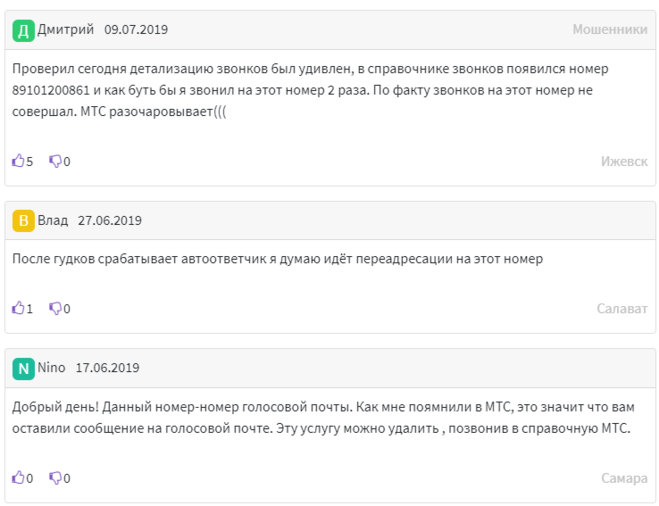
Task: Click Влад's comment text about автоответчик
Action: (x=277, y=259)
